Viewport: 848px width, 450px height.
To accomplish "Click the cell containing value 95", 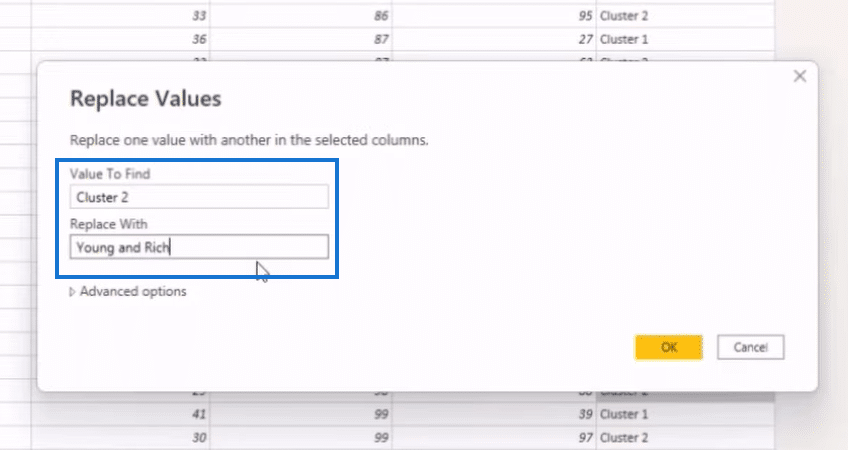I will (494, 16).
